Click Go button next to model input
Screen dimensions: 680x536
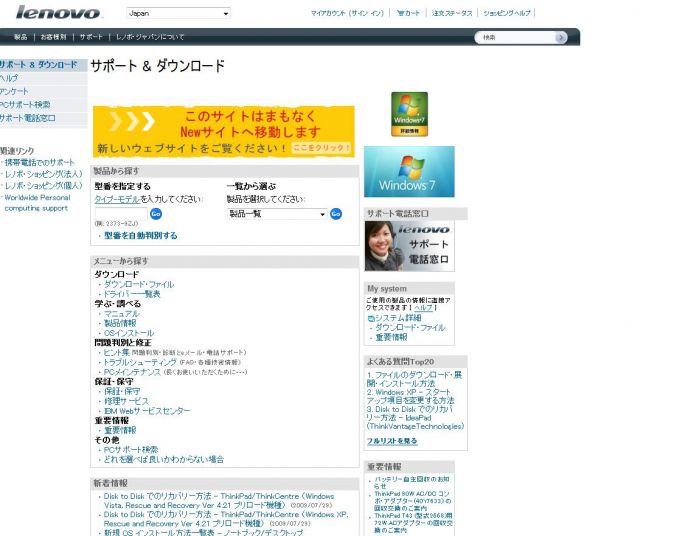click(156, 214)
